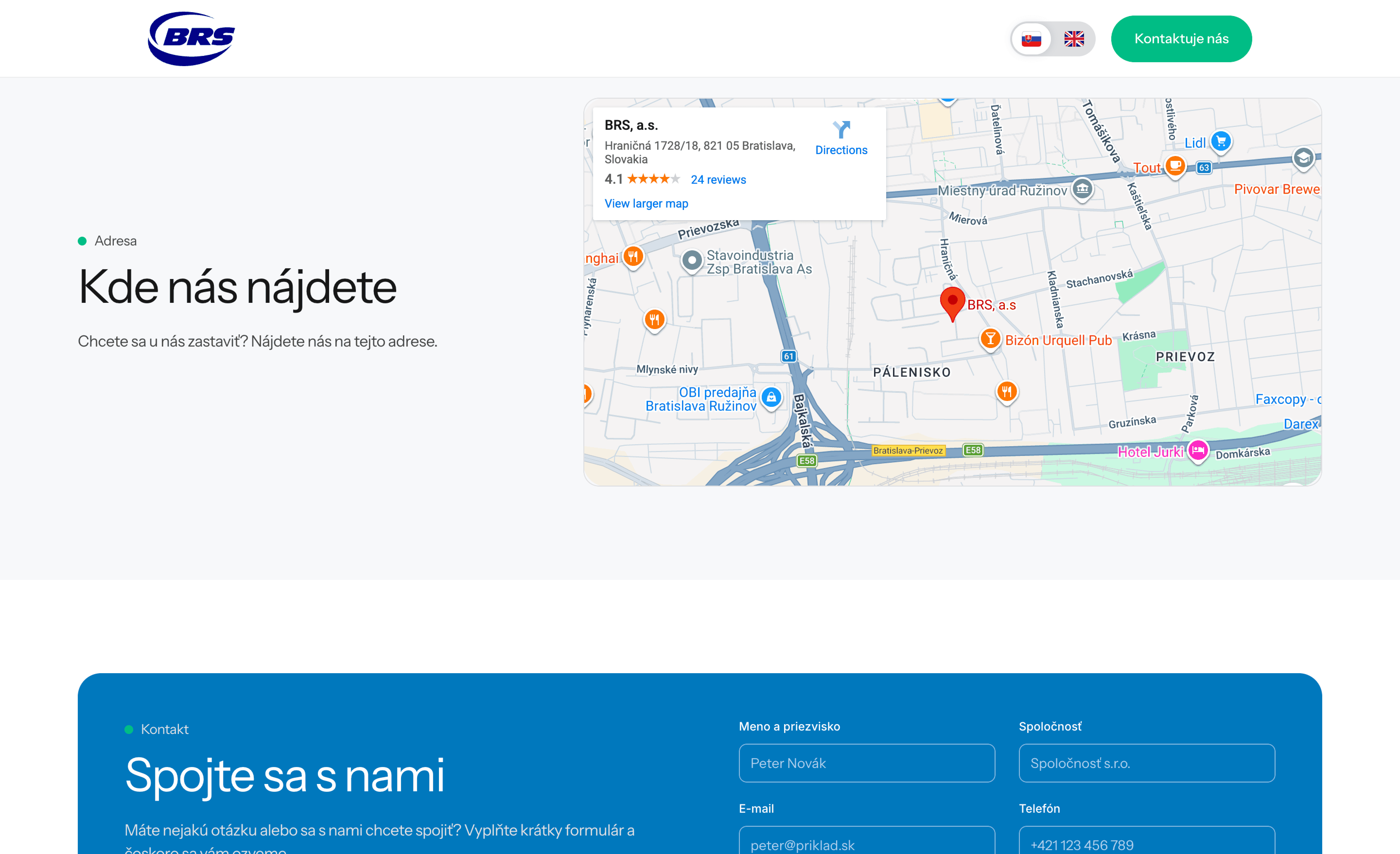Viewport: 1400px width, 854px height.
Task: Click the red BRS, a.s map pin
Action: 952,302
